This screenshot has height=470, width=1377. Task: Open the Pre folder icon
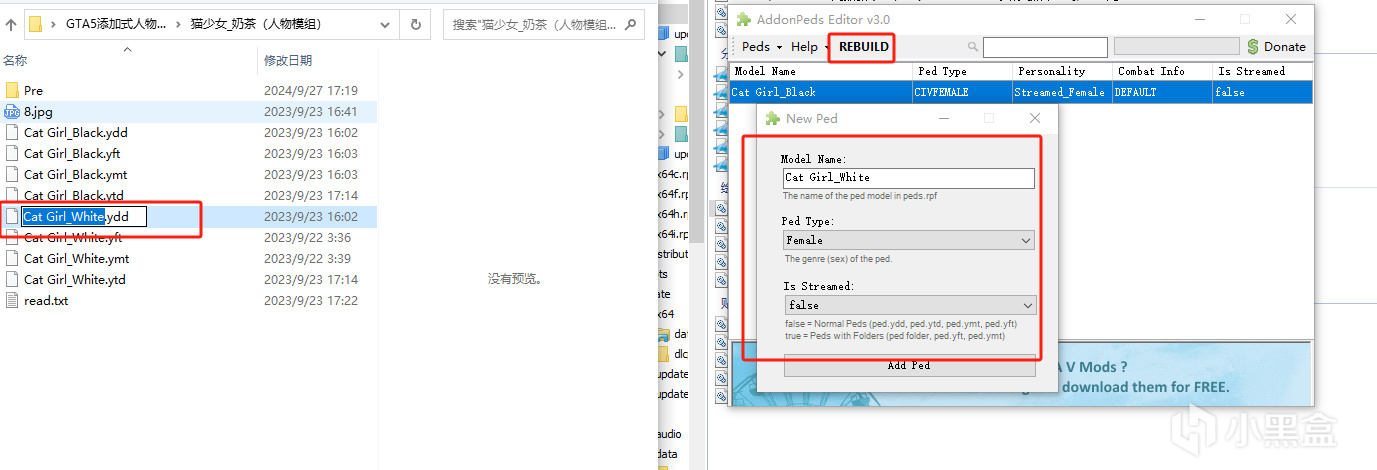12,90
